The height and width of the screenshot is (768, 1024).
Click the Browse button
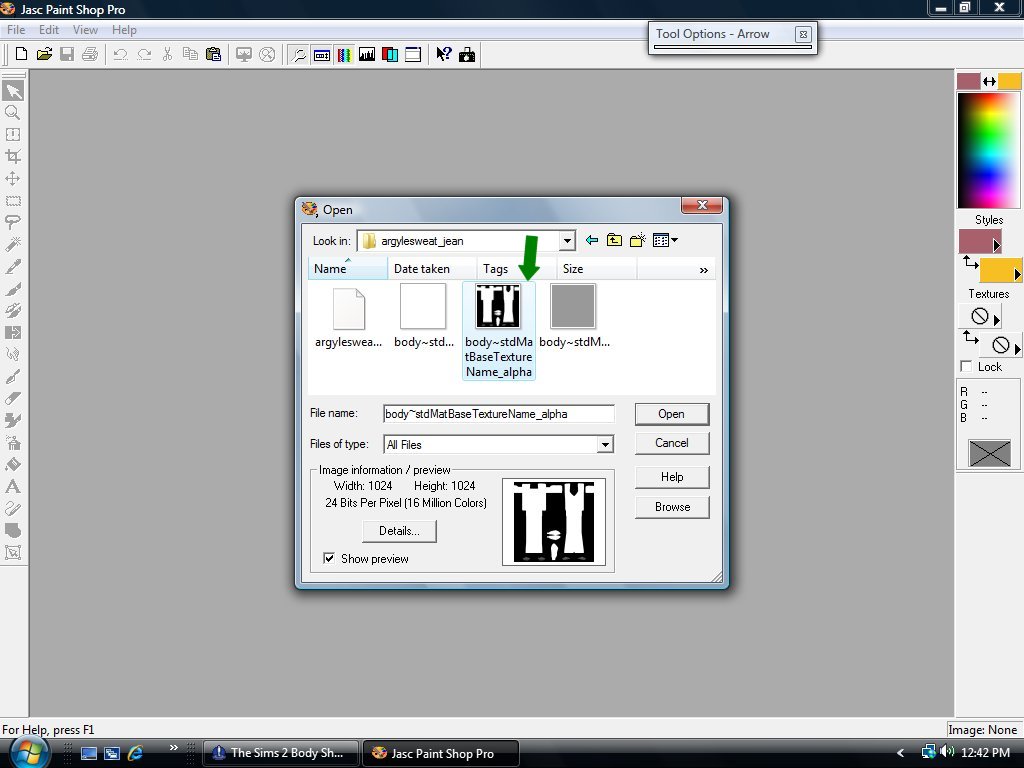(671, 507)
